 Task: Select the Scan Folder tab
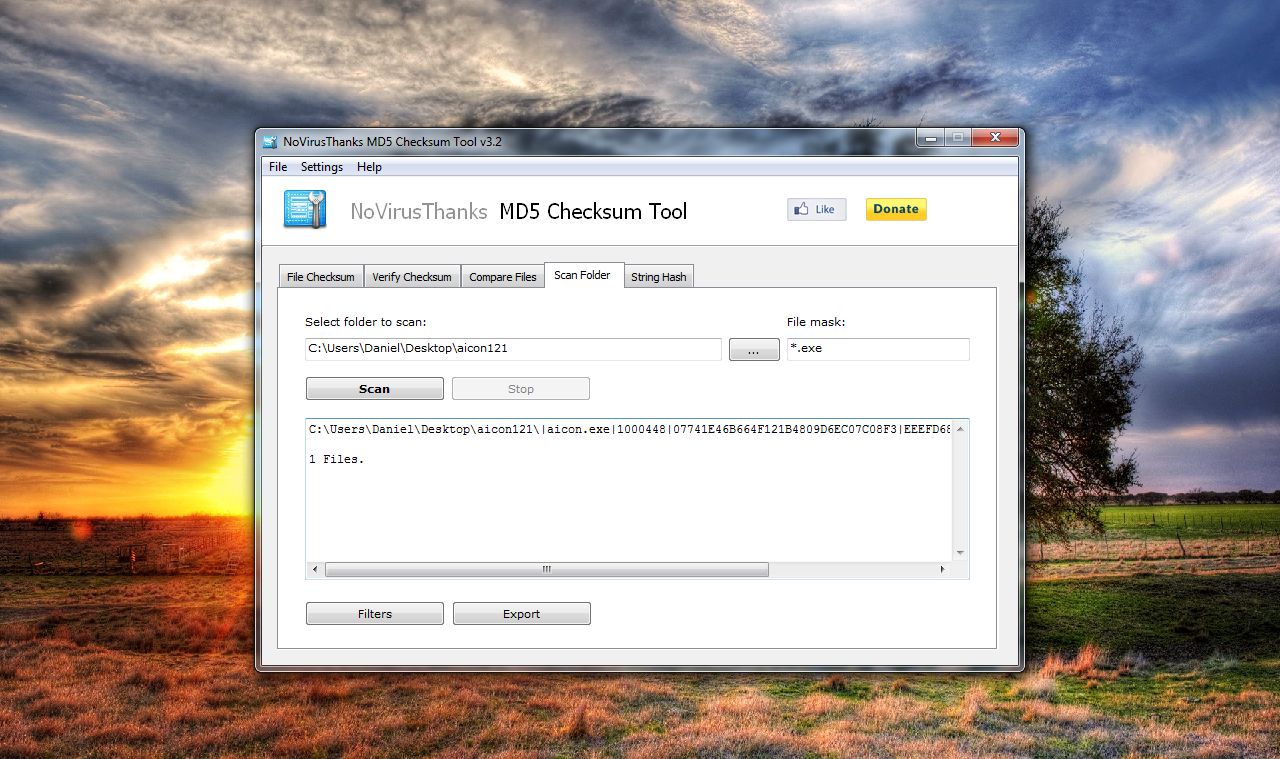click(583, 275)
